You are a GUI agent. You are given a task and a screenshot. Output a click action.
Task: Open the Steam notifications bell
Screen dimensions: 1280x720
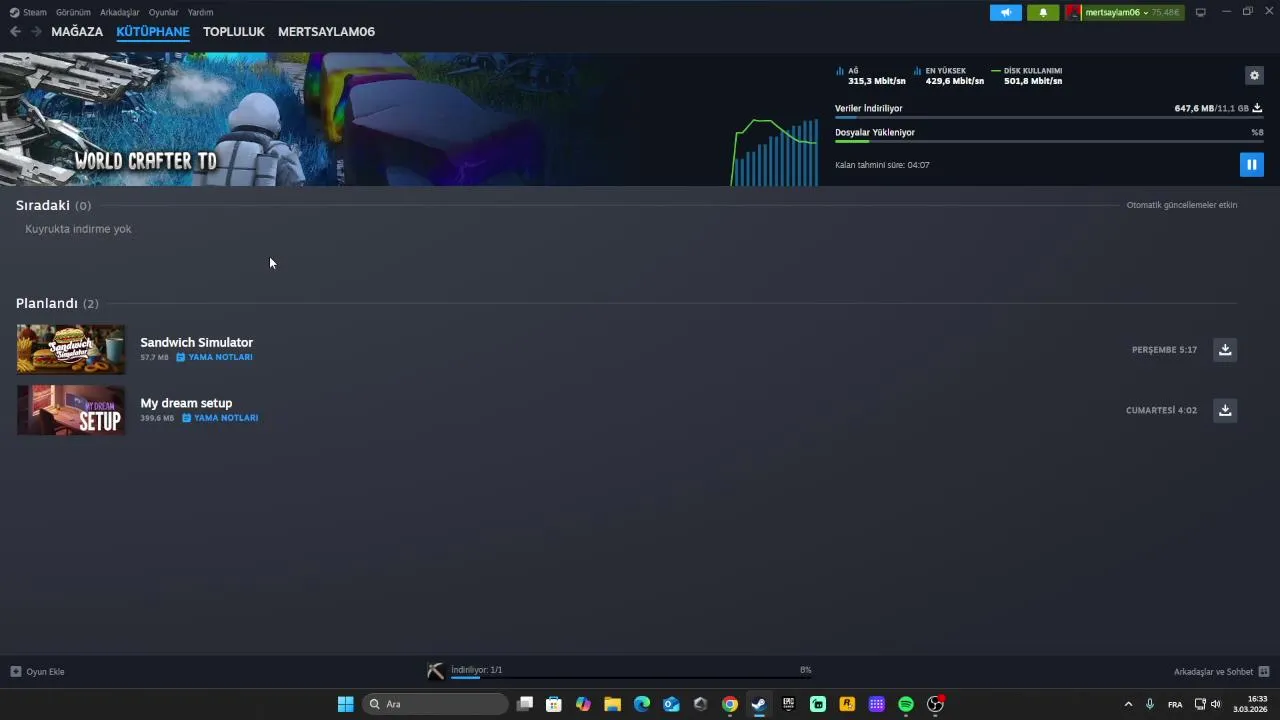pyautogui.click(x=1043, y=12)
